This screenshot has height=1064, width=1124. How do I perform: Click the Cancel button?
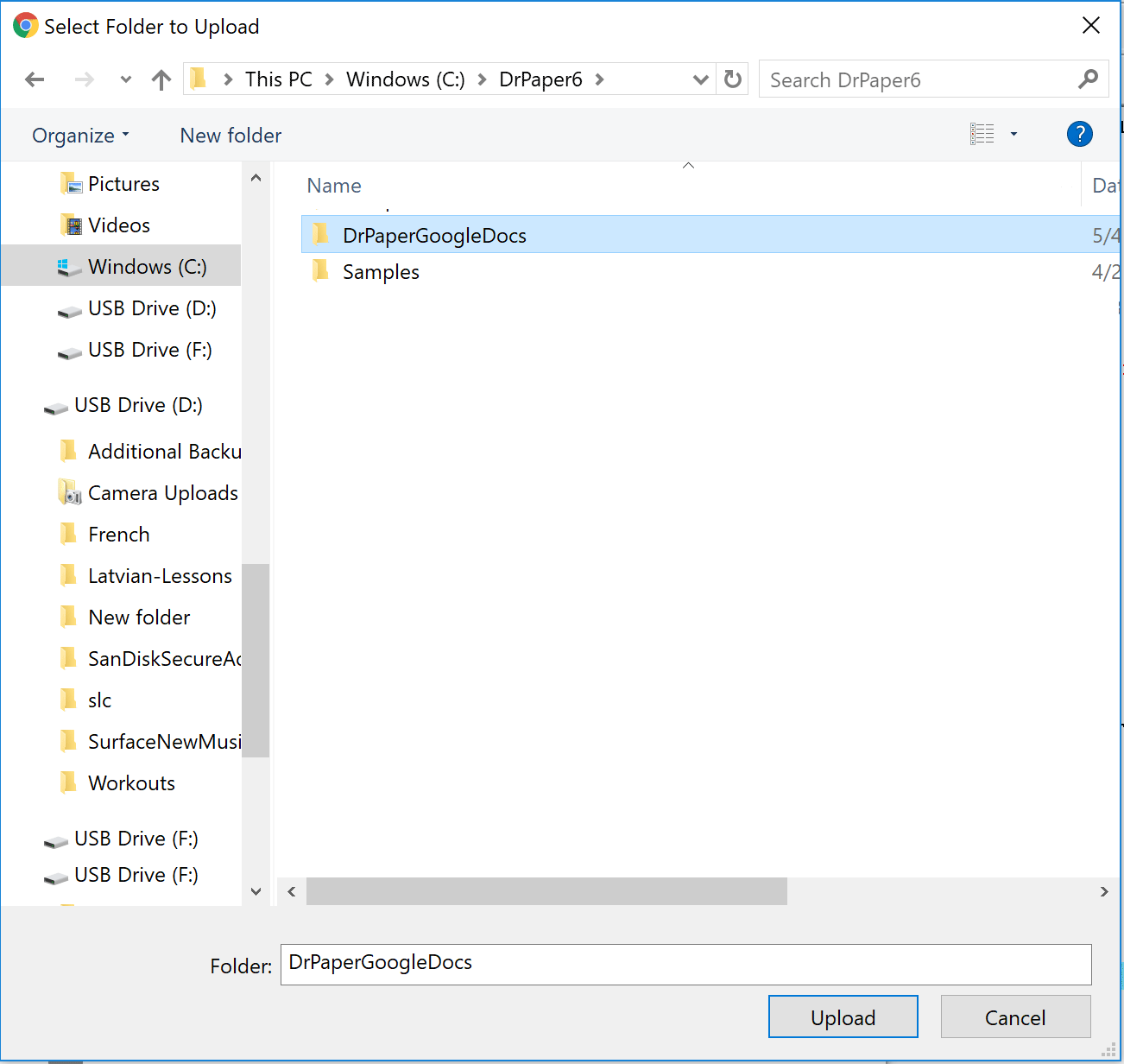[1015, 1017]
